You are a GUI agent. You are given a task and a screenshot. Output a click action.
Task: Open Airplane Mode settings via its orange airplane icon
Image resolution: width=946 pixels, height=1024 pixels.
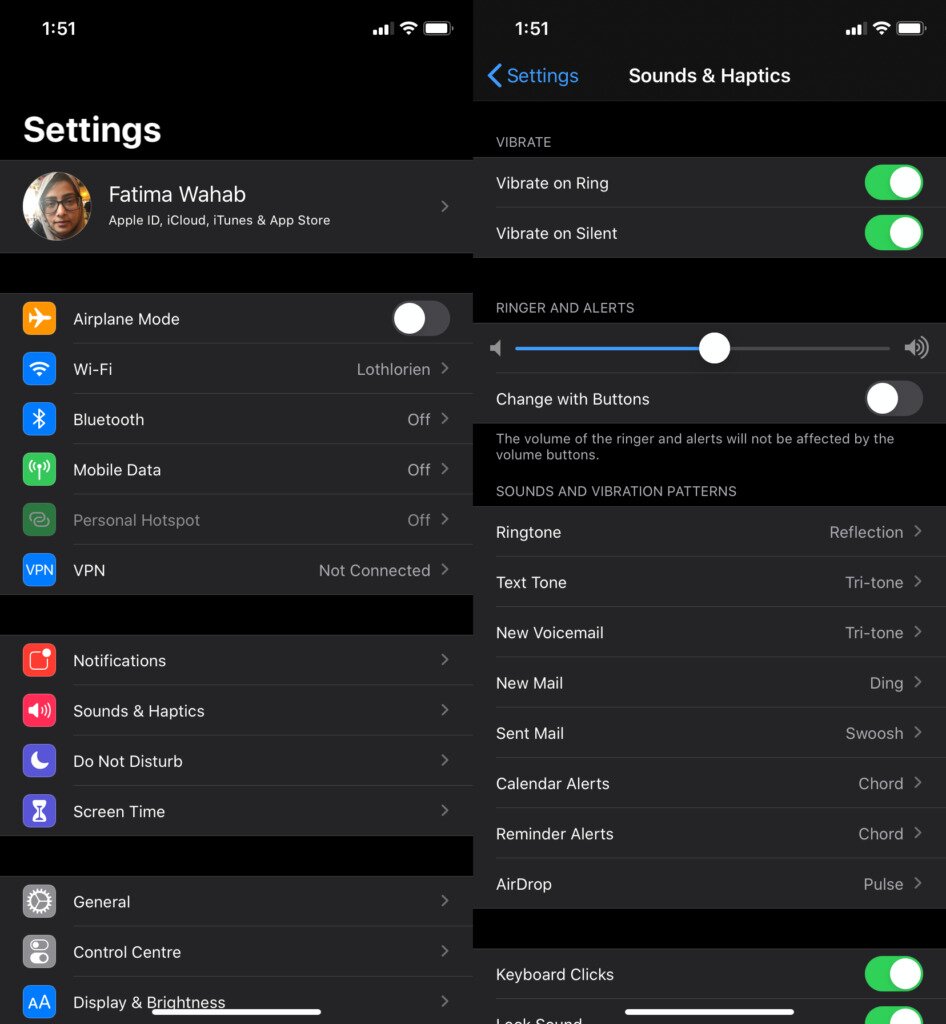pos(39,319)
